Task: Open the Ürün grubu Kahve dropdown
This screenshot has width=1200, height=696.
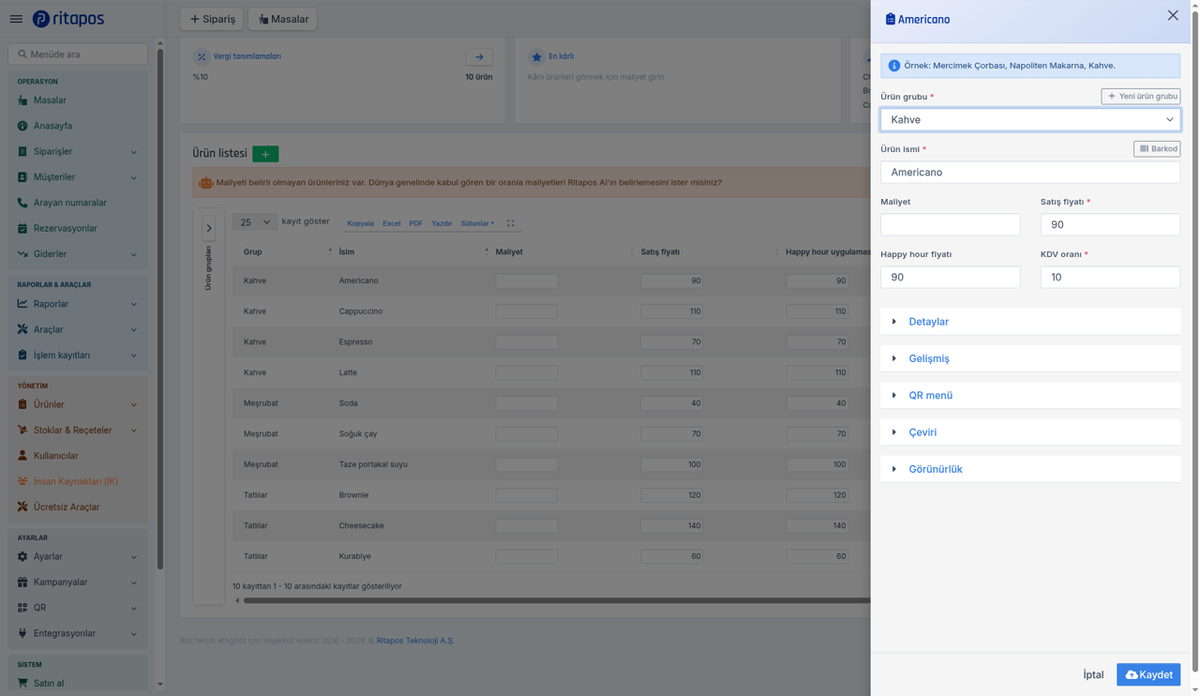Action: [1030, 120]
